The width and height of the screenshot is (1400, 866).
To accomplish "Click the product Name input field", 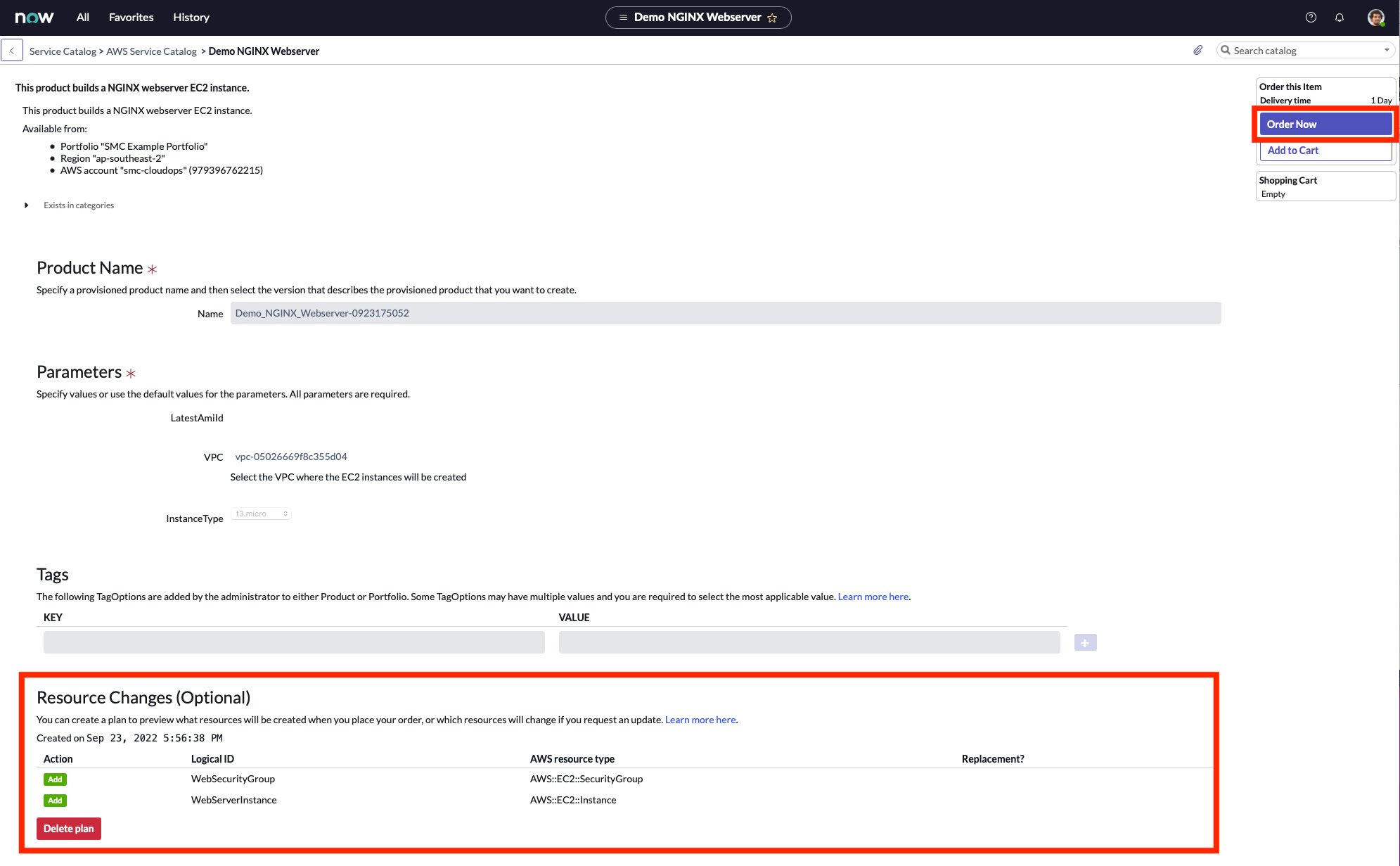I will tap(725, 313).
